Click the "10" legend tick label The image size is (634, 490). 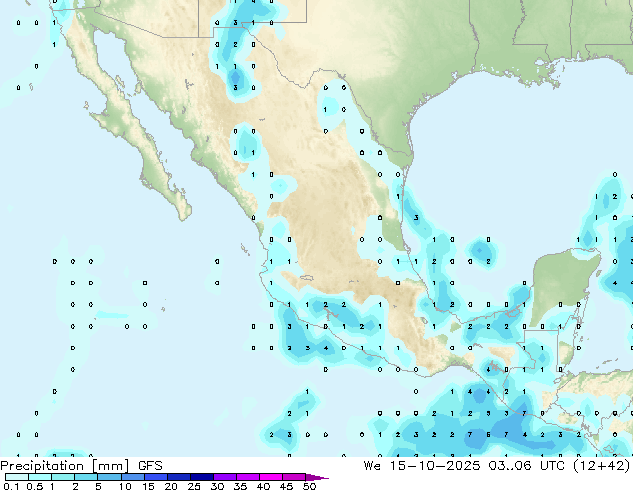[x=125, y=486]
